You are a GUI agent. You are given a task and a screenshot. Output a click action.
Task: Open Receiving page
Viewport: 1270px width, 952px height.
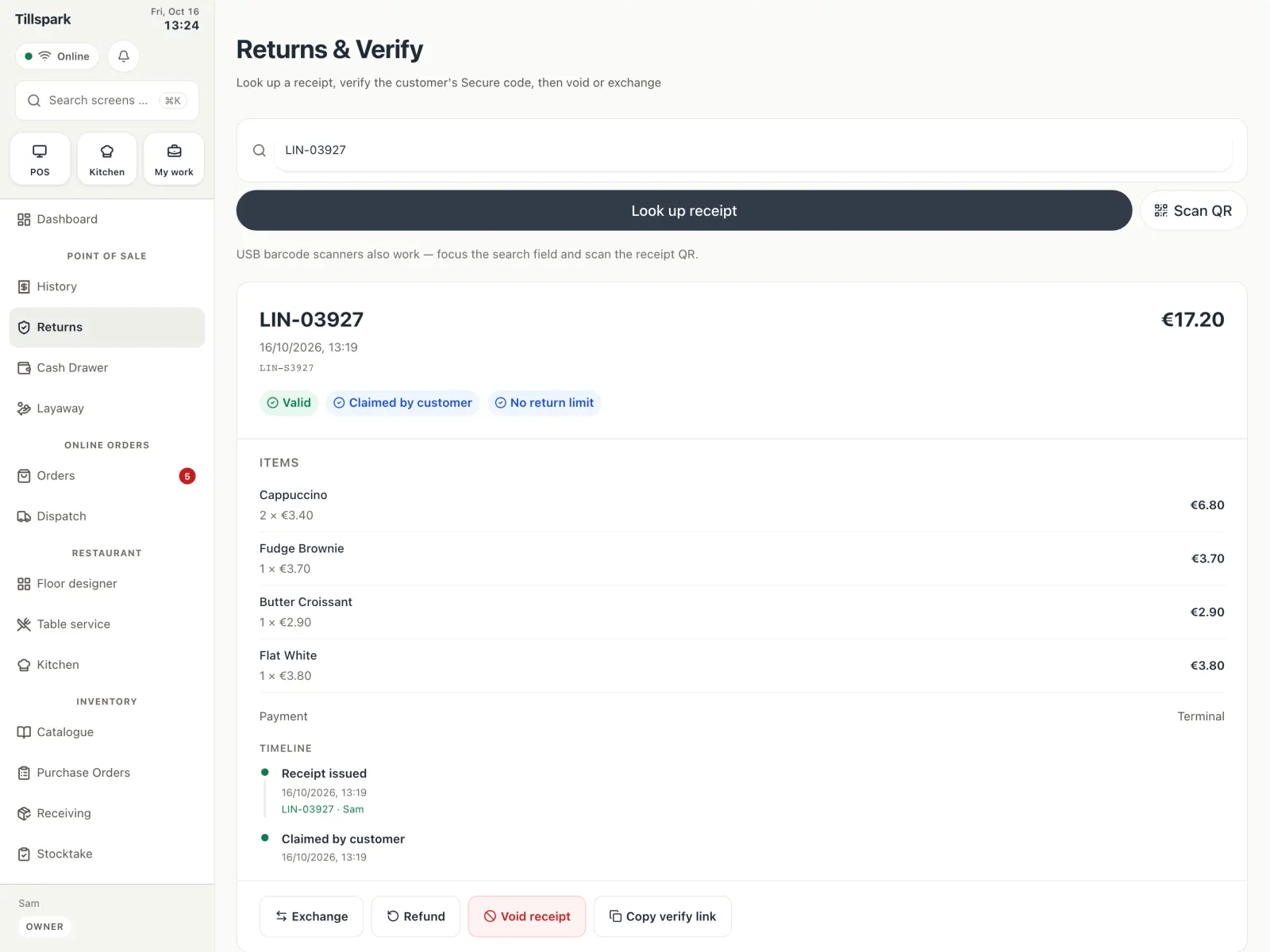pos(107,812)
